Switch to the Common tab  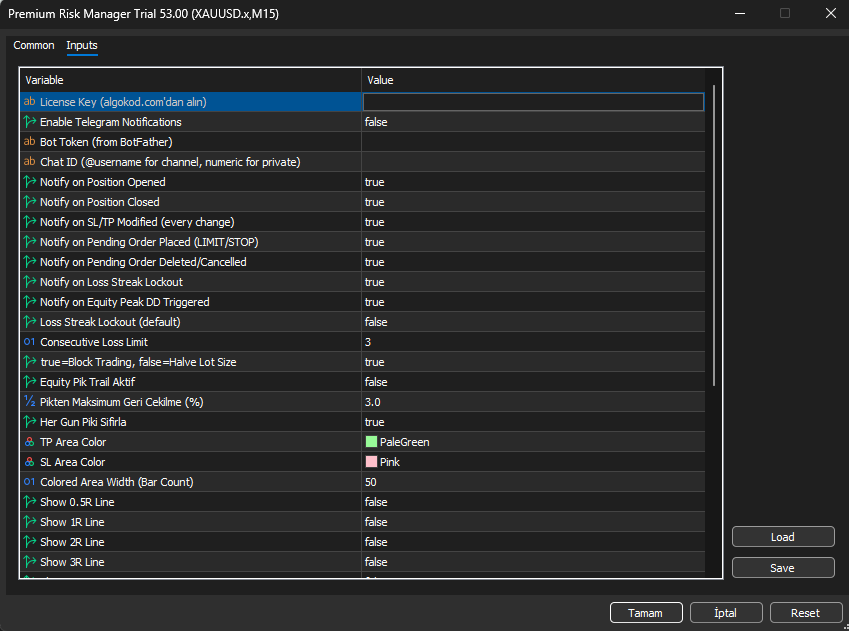(x=34, y=45)
